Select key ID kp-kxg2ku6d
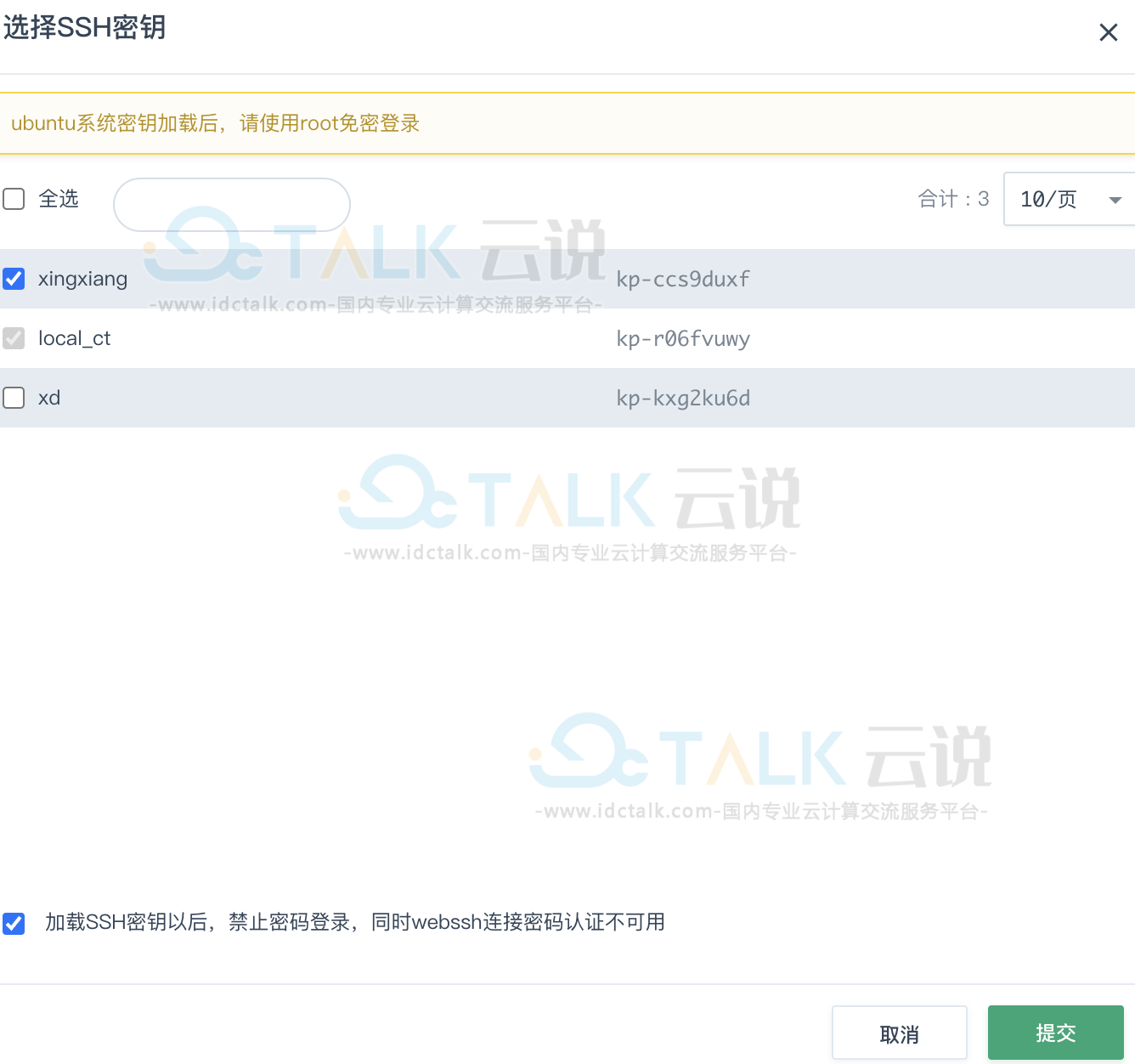Viewport: 1135px width, 1064px height. coord(683,398)
